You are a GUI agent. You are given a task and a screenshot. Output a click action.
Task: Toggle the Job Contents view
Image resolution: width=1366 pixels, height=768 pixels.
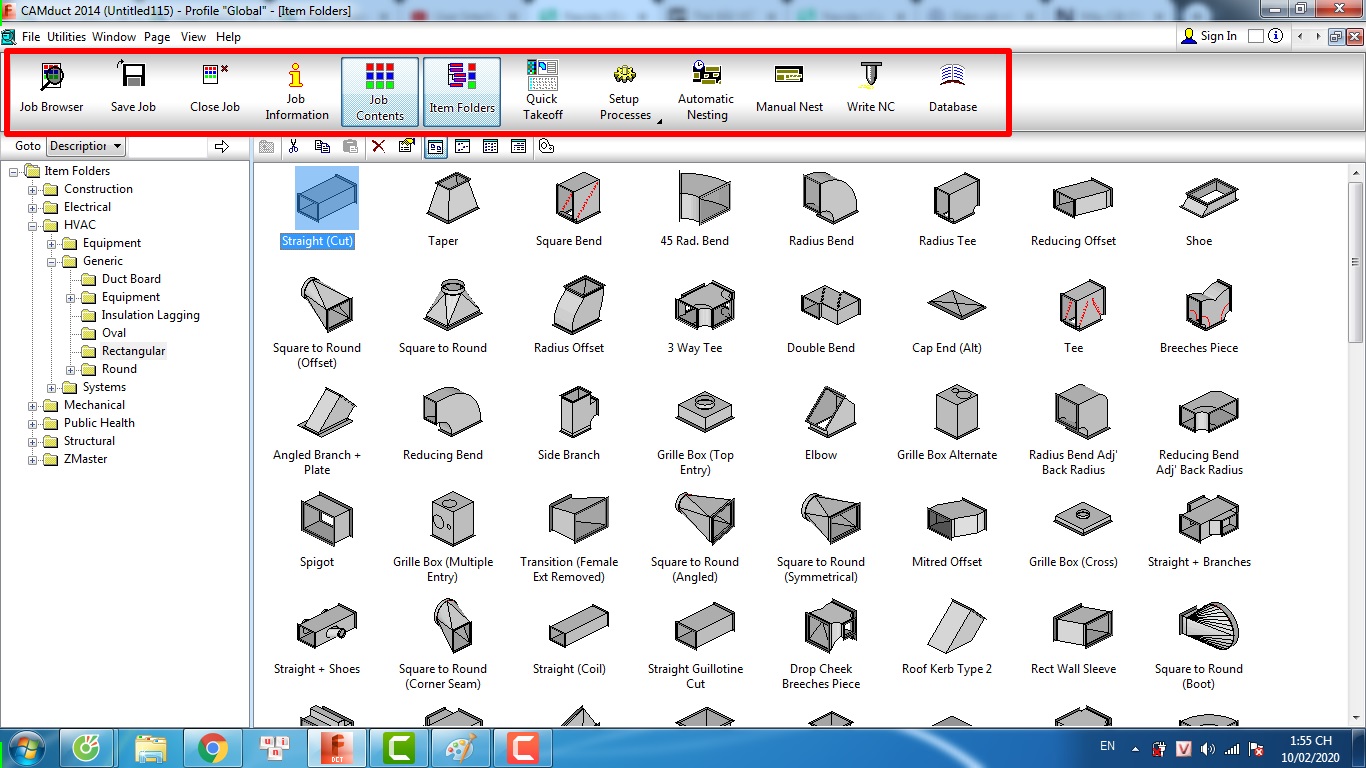379,90
